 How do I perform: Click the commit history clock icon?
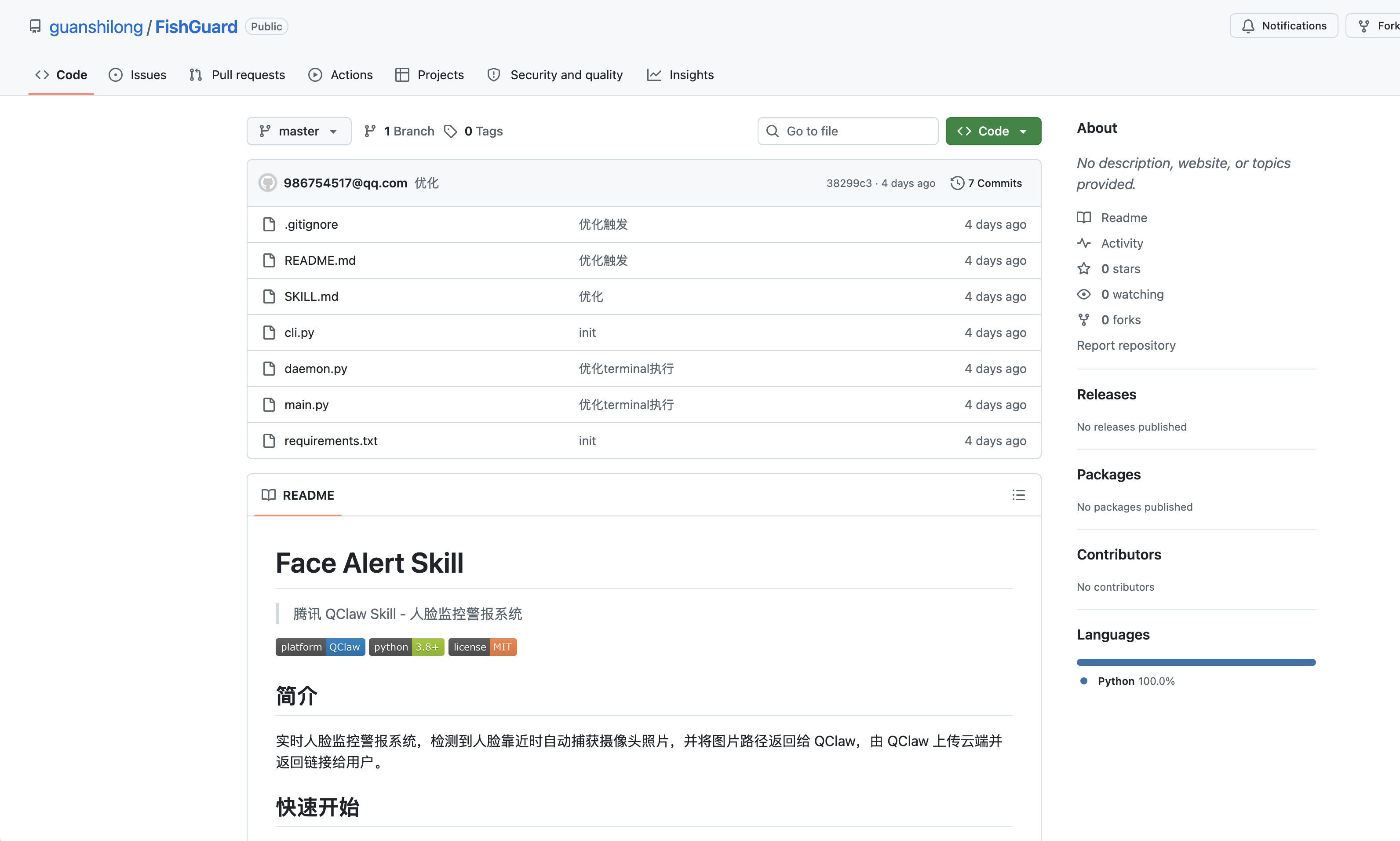click(x=957, y=183)
